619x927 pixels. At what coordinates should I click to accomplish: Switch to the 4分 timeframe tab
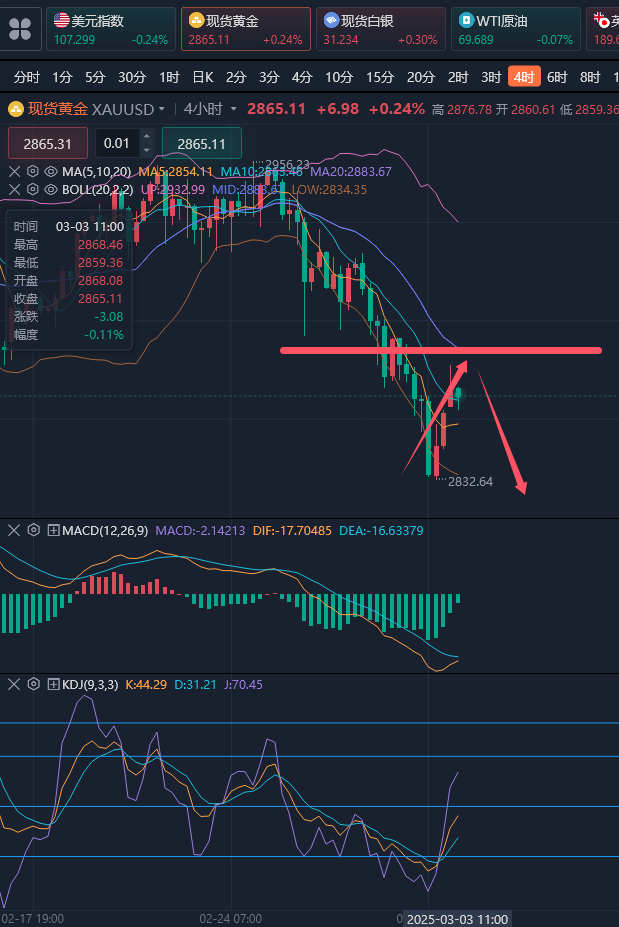point(302,77)
